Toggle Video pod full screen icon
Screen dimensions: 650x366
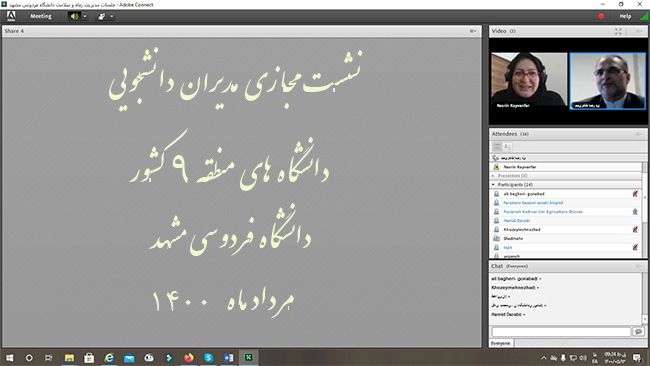tap(618, 31)
